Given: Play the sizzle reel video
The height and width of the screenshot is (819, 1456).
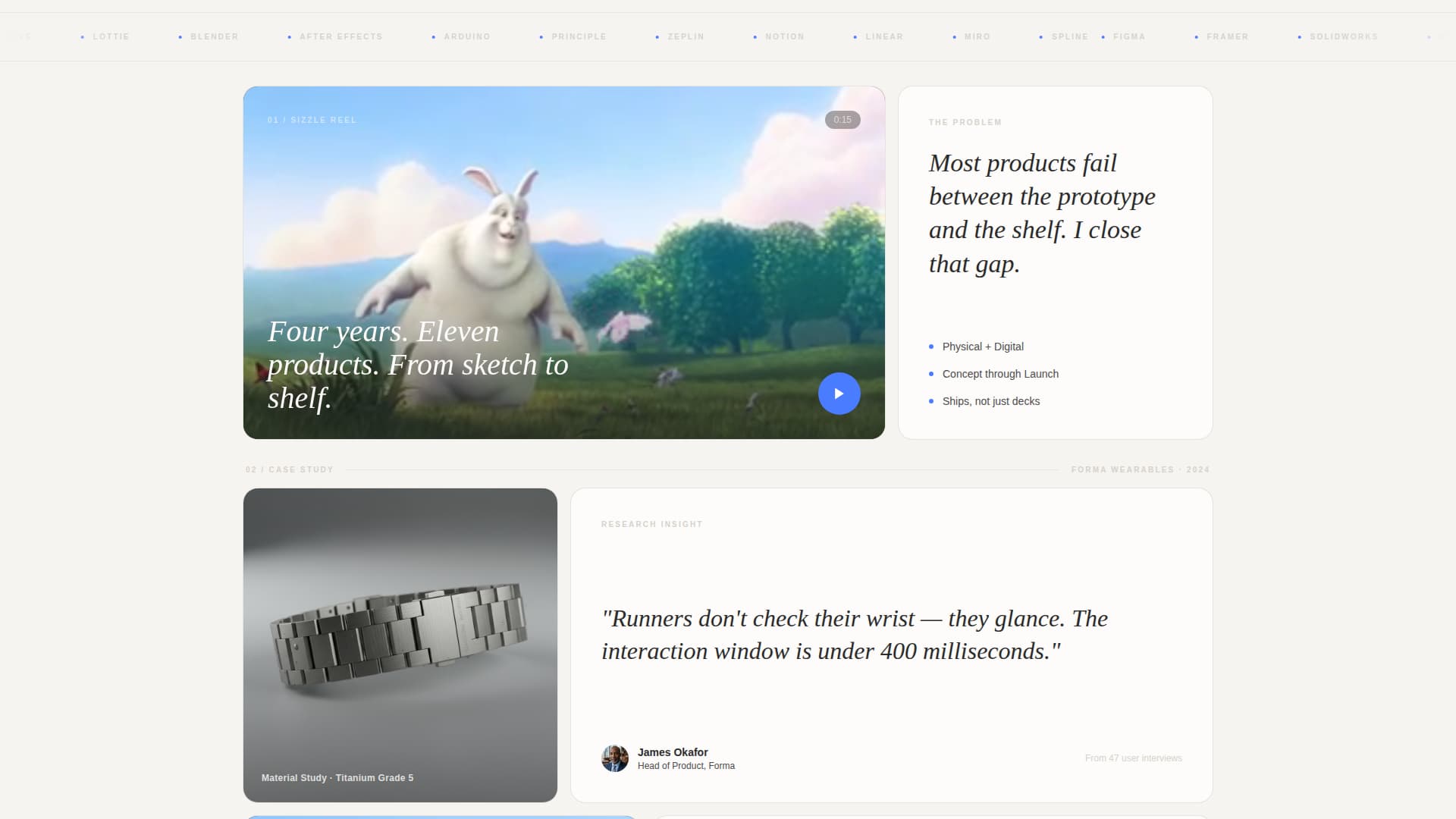Looking at the screenshot, I should tap(839, 394).
